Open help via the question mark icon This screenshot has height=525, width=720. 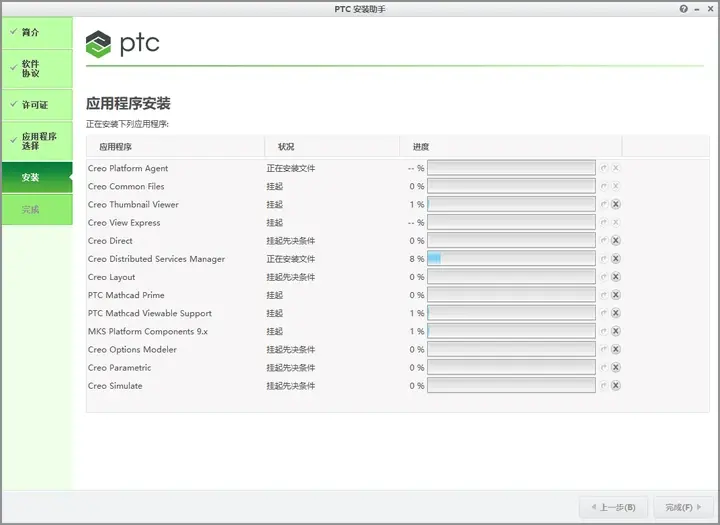click(684, 9)
